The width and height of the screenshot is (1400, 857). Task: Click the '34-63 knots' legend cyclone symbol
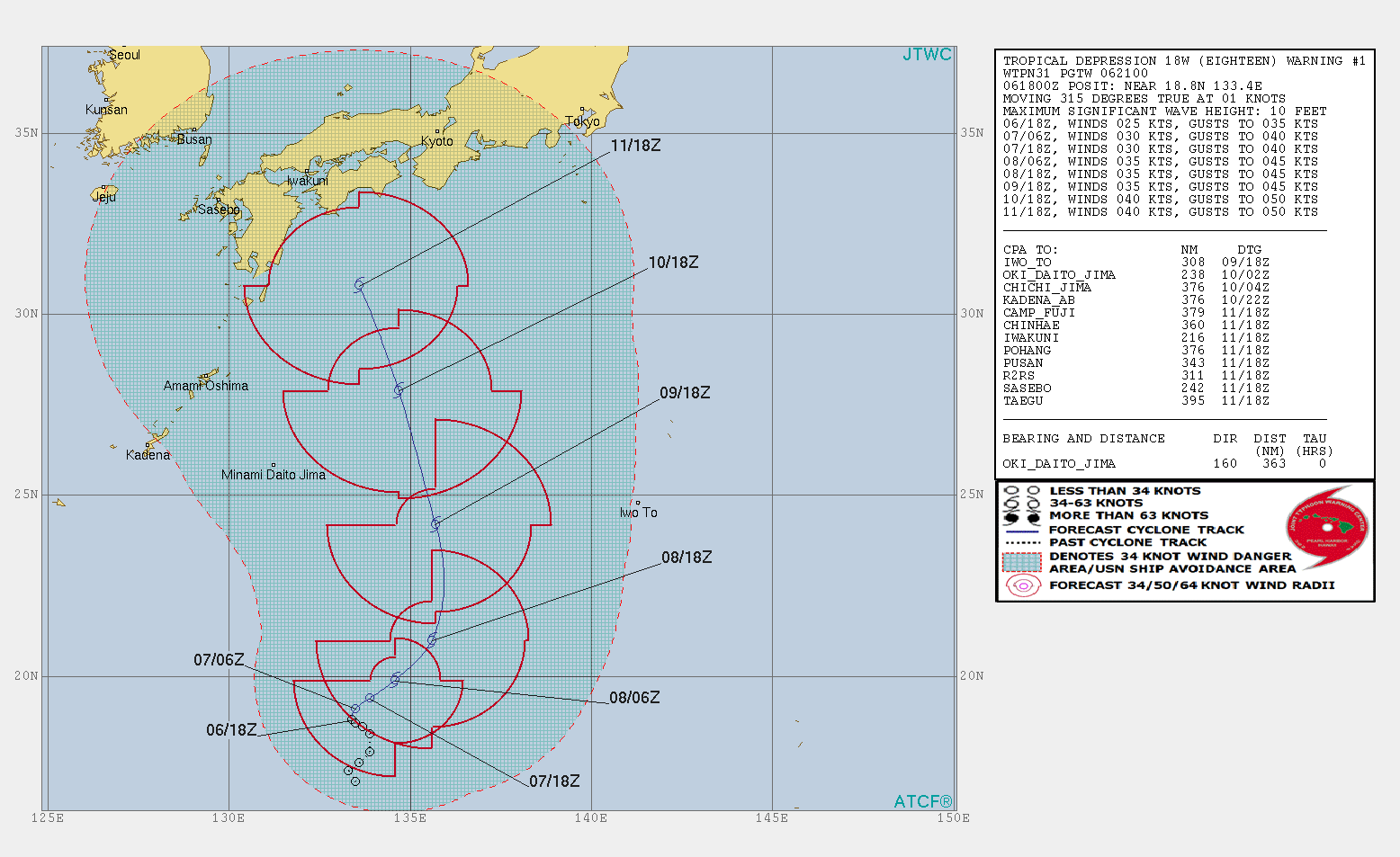coord(1020,504)
